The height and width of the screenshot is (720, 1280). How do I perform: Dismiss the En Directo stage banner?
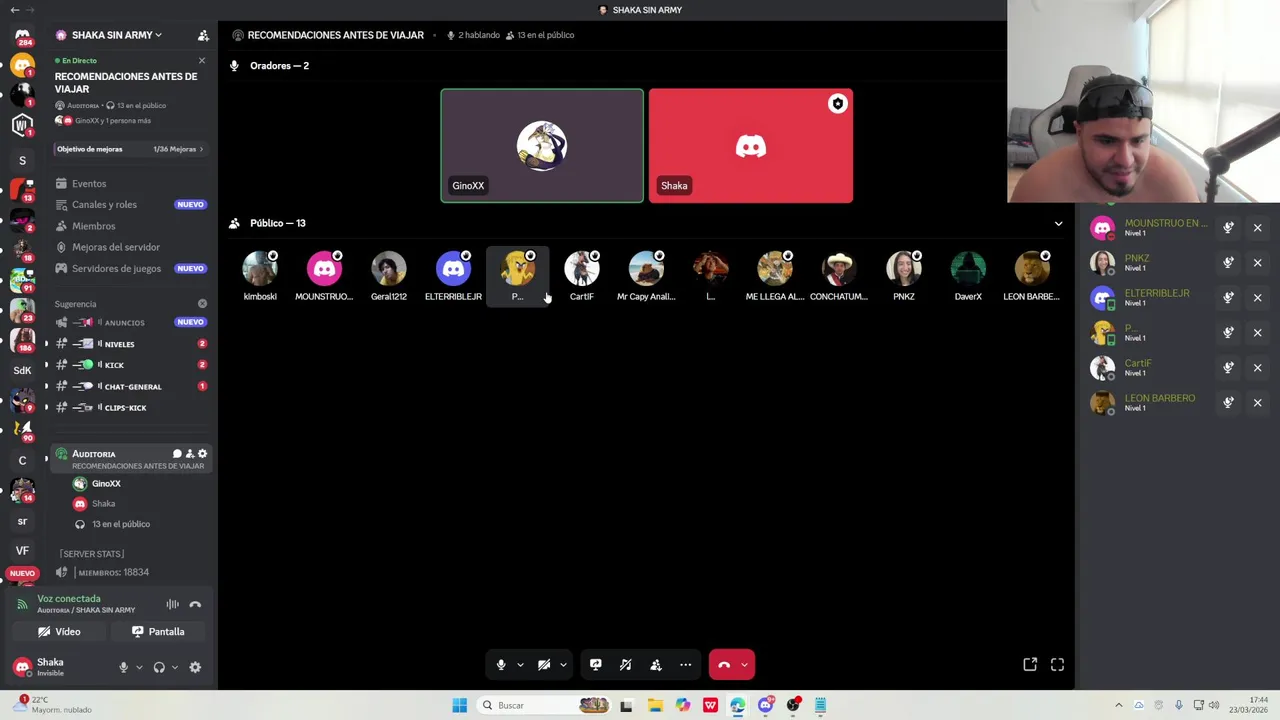(202, 61)
